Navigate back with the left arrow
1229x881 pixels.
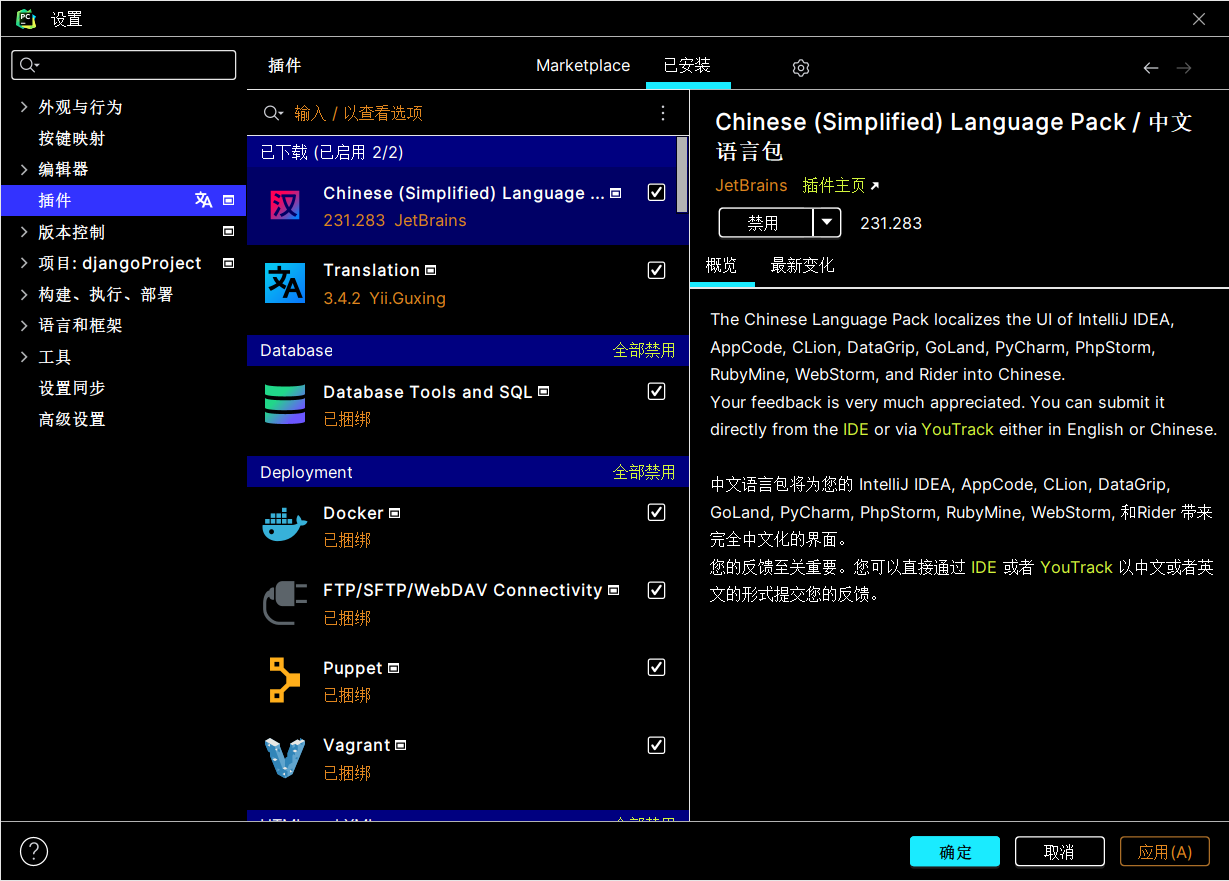click(1151, 68)
